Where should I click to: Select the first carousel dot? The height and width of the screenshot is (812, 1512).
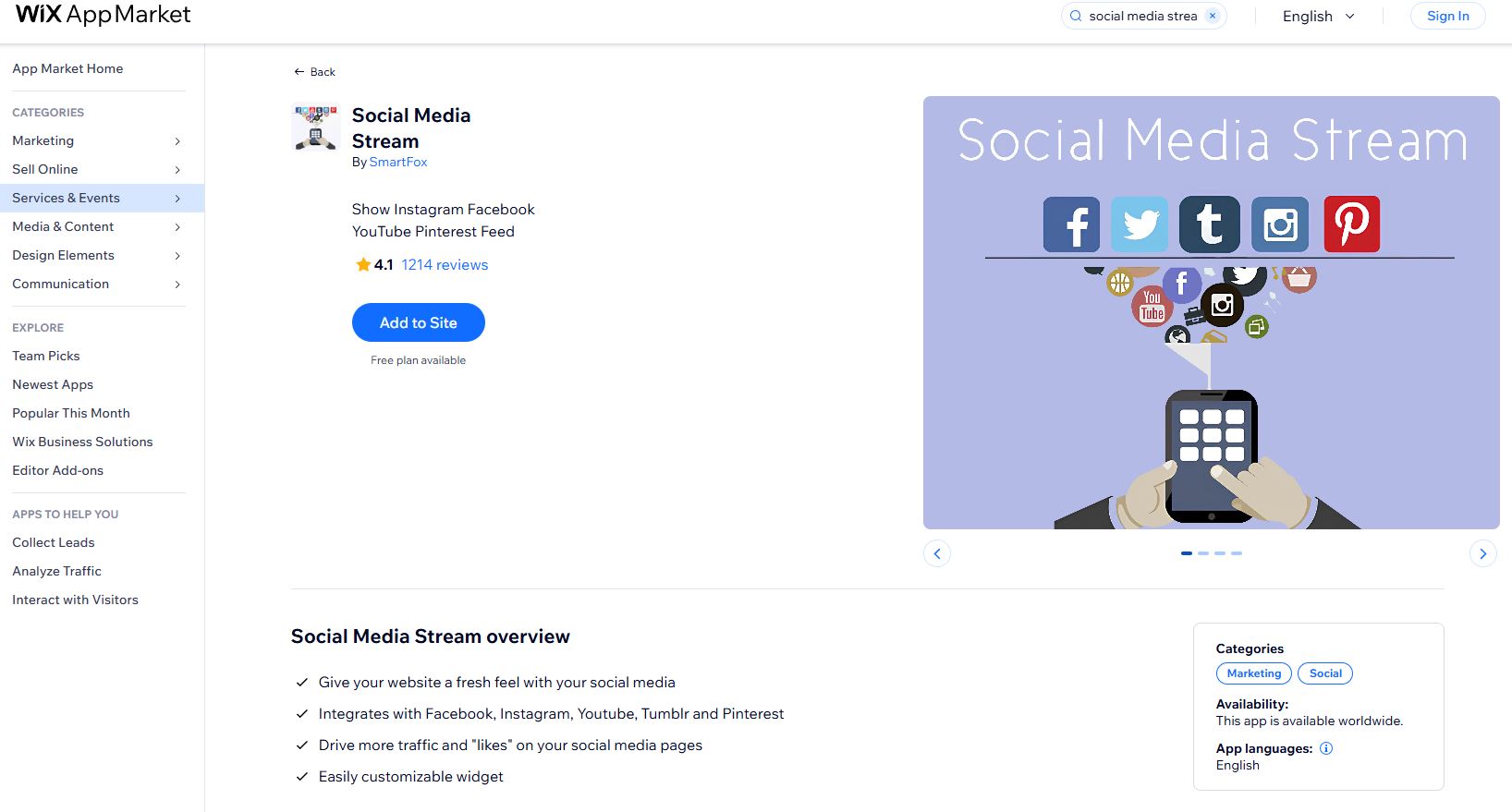click(x=1187, y=553)
